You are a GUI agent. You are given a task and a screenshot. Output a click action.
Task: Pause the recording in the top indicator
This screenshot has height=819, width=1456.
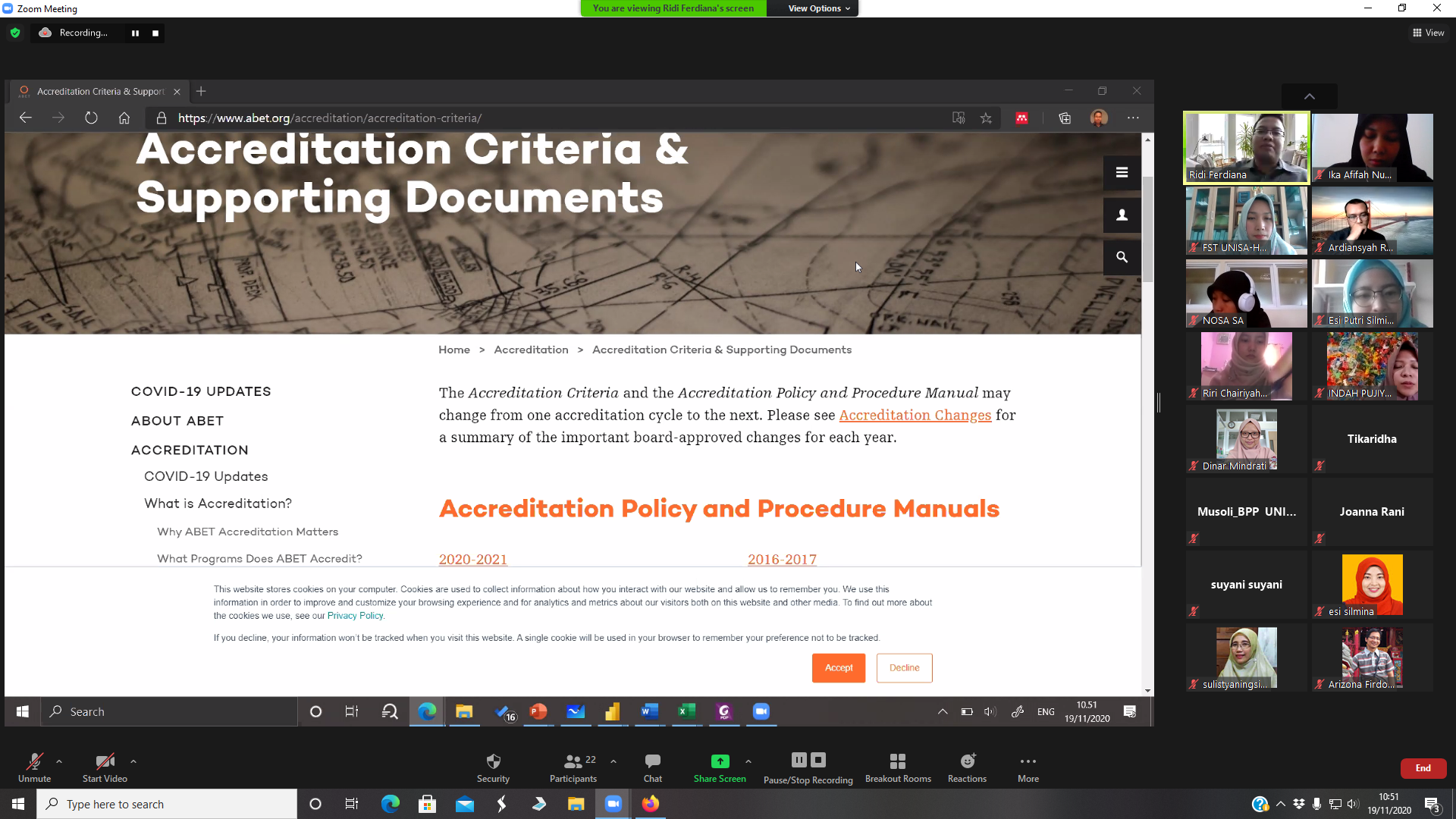pyautogui.click(x=135, y=33)
